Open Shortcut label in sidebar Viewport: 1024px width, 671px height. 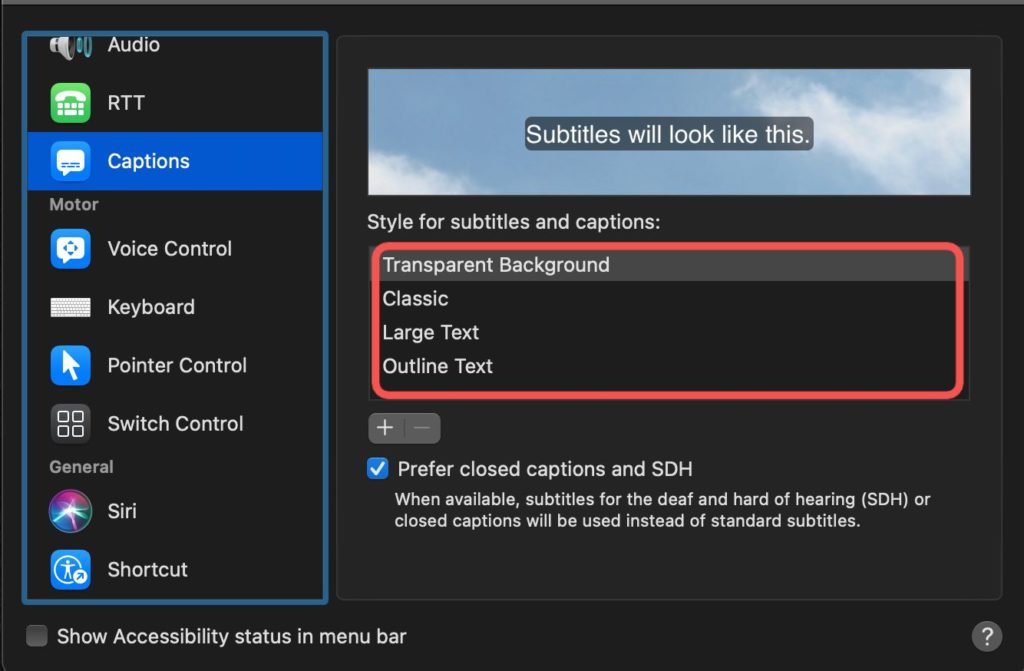coord(148,569)
